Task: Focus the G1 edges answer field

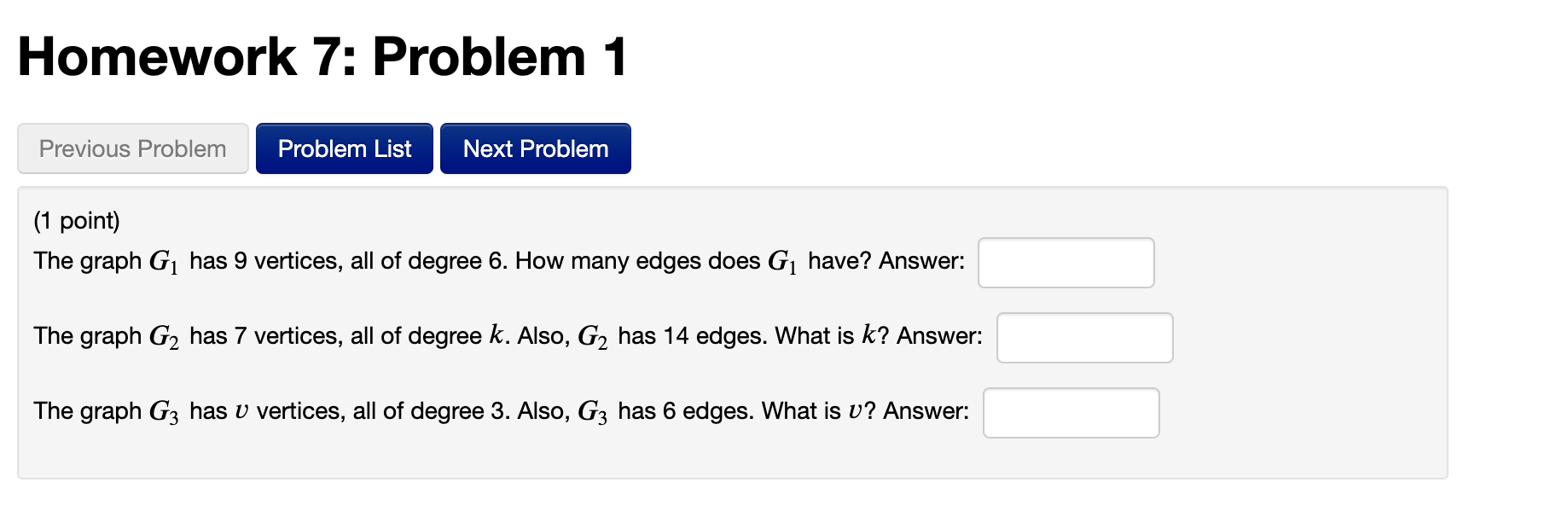Action: (x=1066, y=263)
